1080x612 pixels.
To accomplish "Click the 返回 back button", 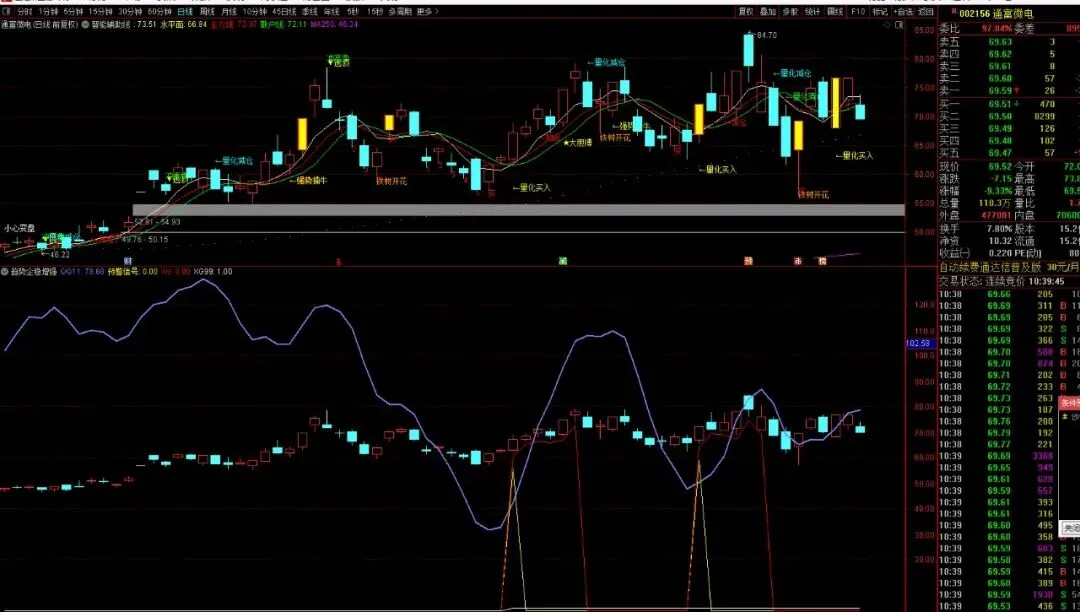I will coord(926,12).
